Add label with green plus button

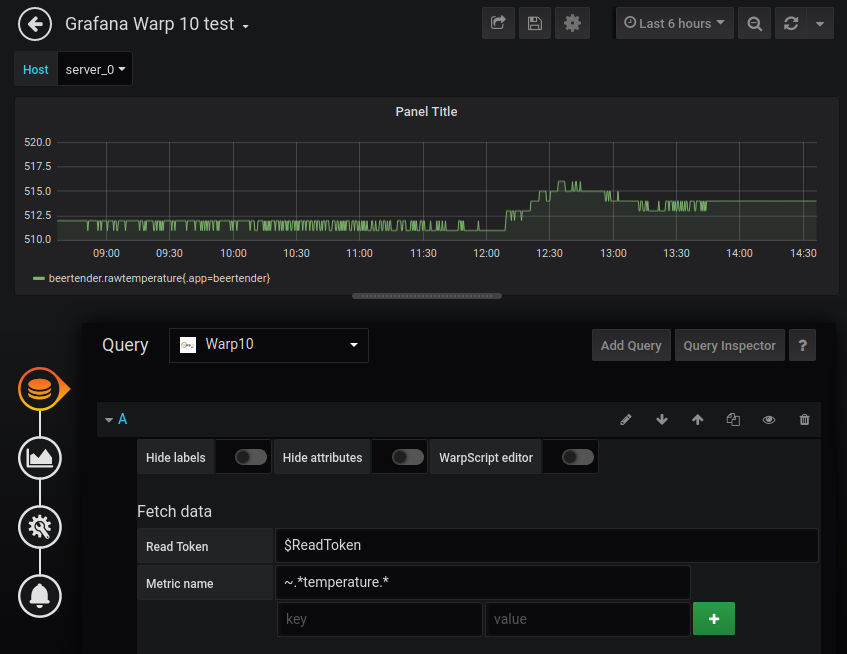pos(714,619)
